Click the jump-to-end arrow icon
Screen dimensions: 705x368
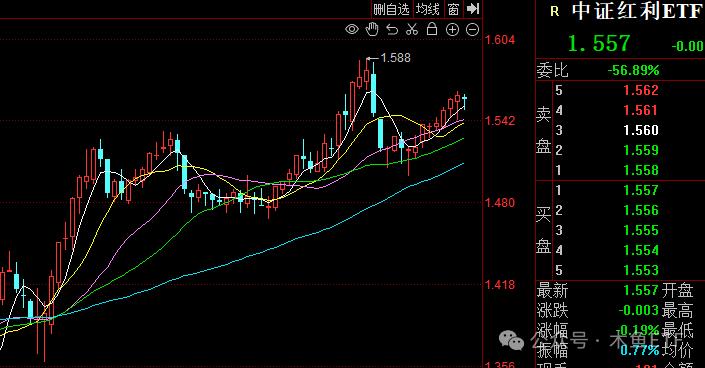click(x=473, y=9)
